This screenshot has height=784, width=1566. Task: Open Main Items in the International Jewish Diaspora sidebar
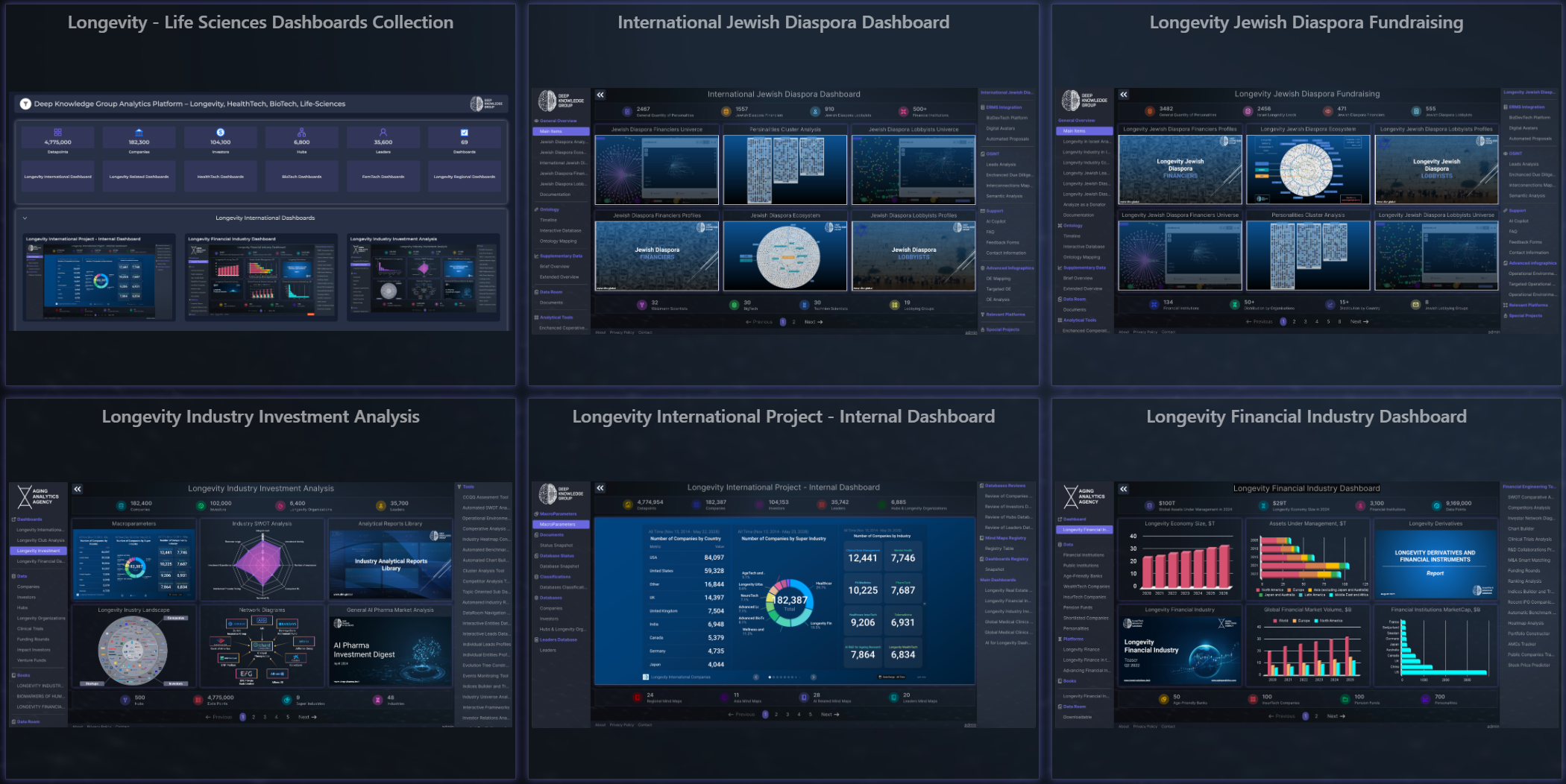(552, 131)
